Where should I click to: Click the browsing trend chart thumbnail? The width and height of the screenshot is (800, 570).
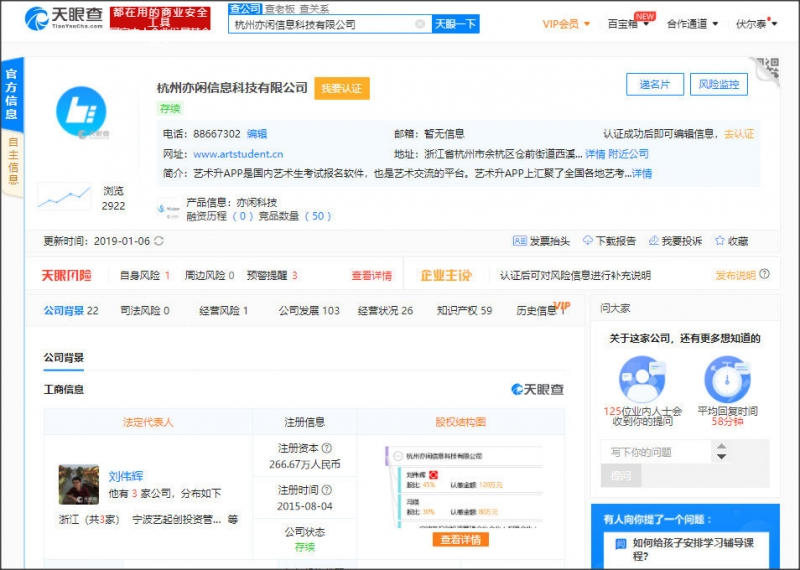click(64, 196)
